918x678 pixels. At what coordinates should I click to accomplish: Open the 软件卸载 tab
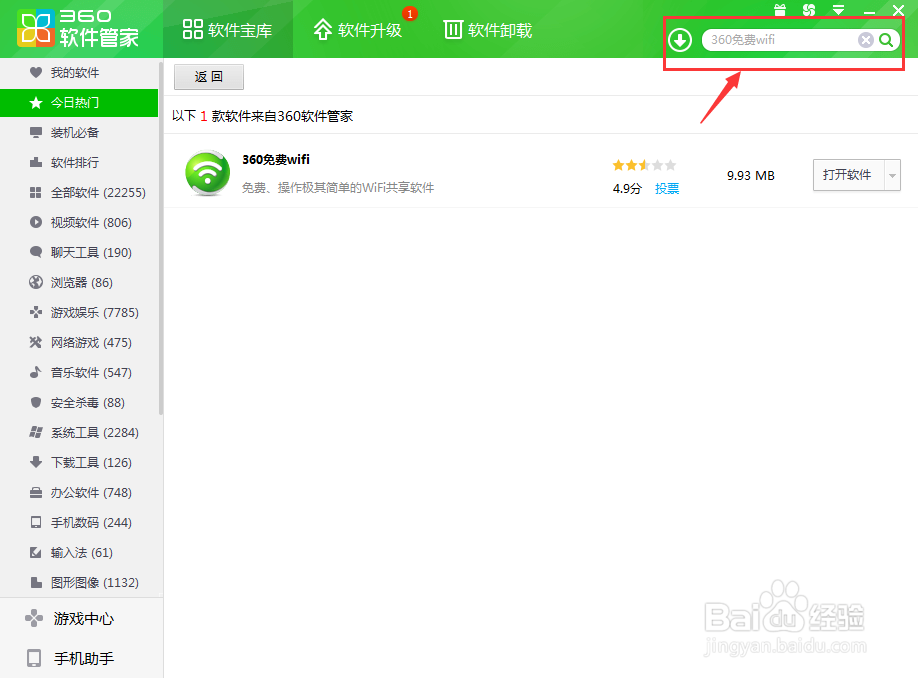pos(488,29)
